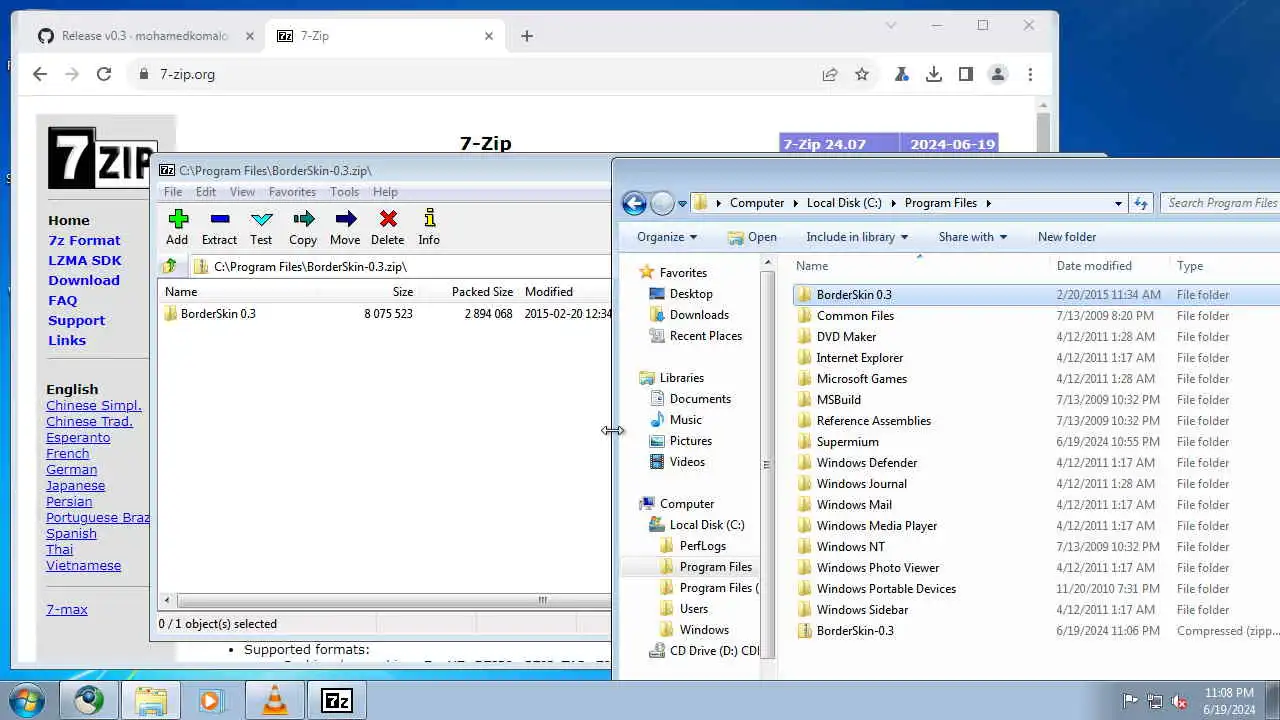
Task: Open Chrome side panel icon
Action: pos(966,74)
